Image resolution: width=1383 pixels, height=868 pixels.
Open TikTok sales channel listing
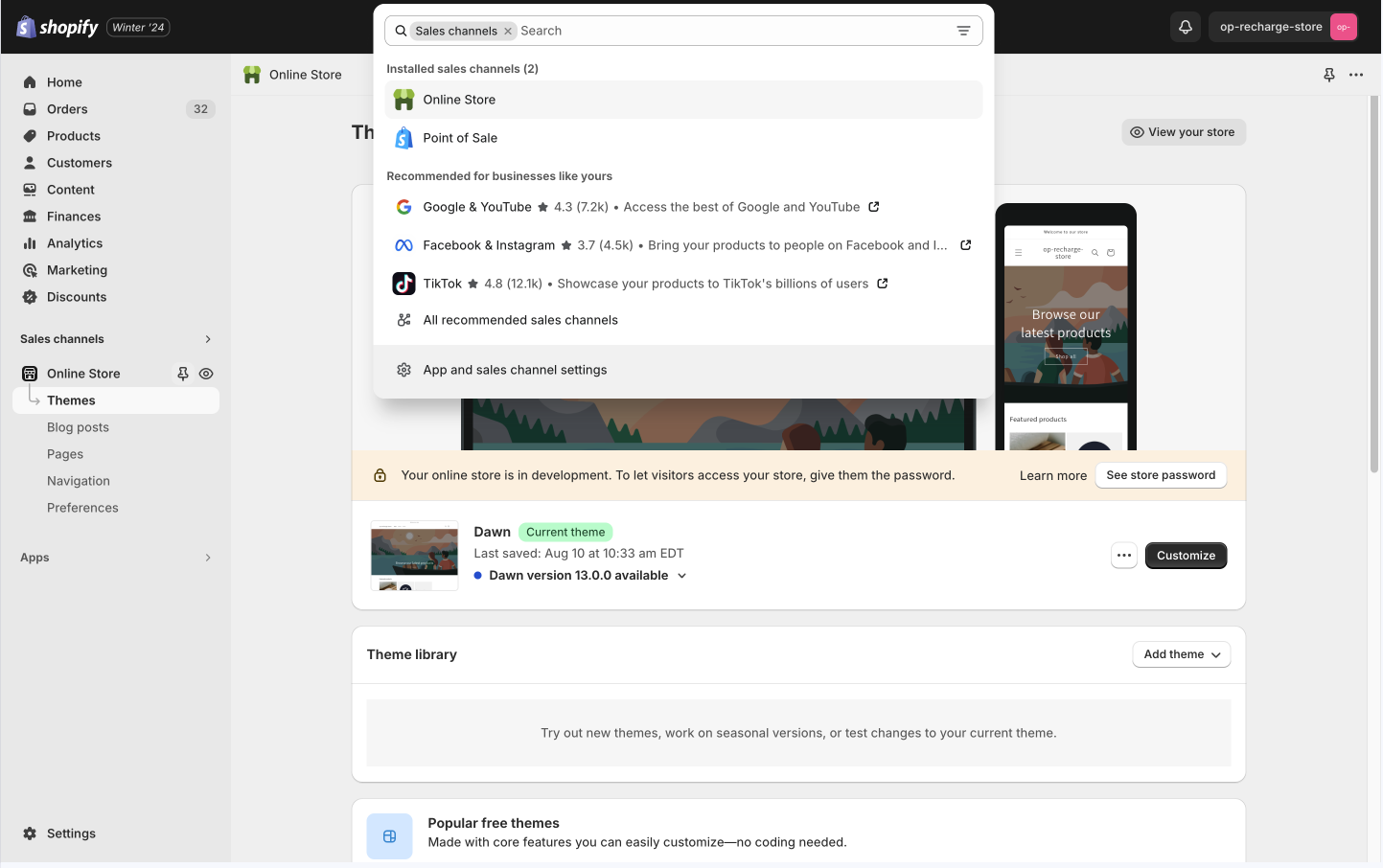(683, 284)
